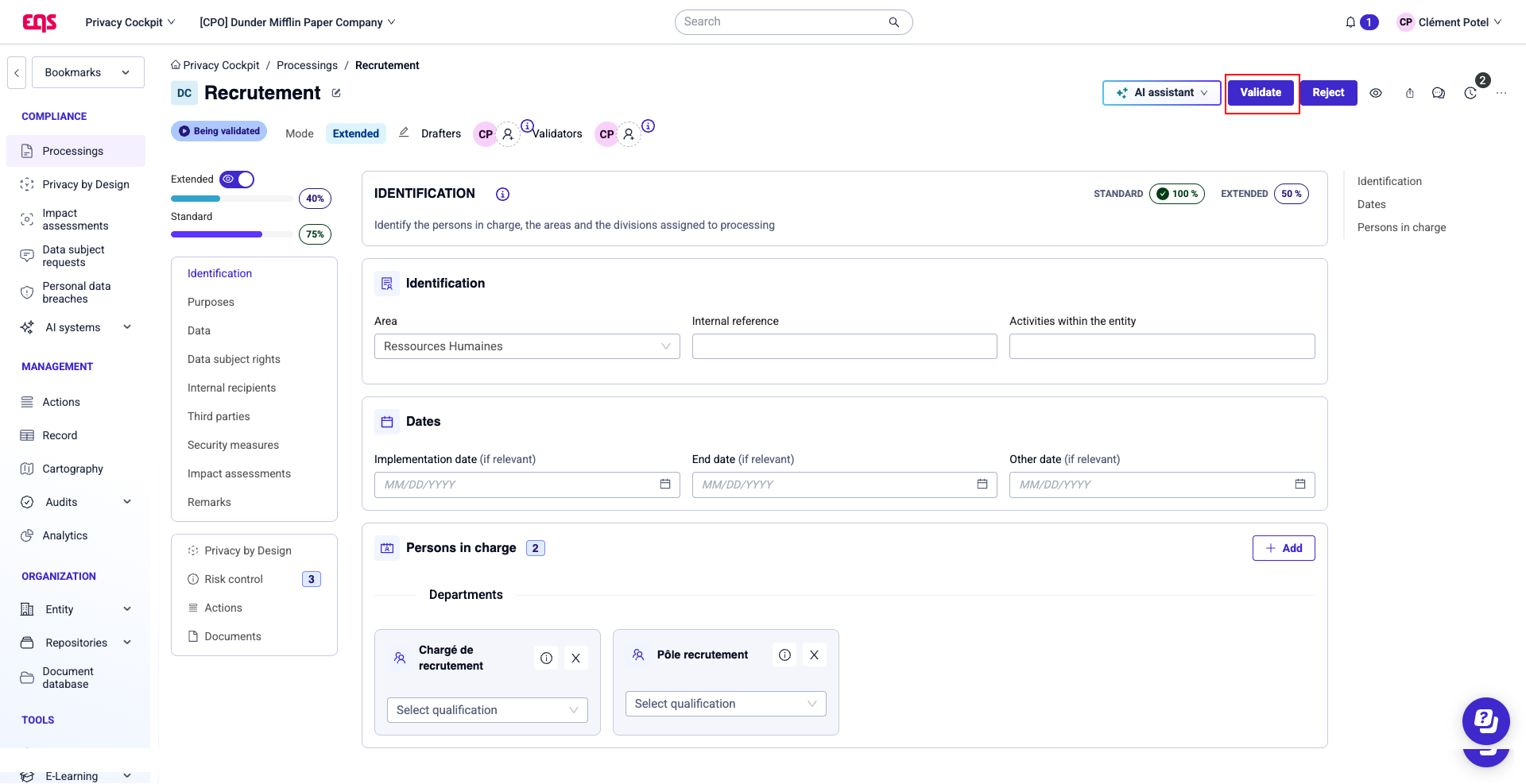
Task: Click the search magnifier icon
Action: tap(894, 22)
